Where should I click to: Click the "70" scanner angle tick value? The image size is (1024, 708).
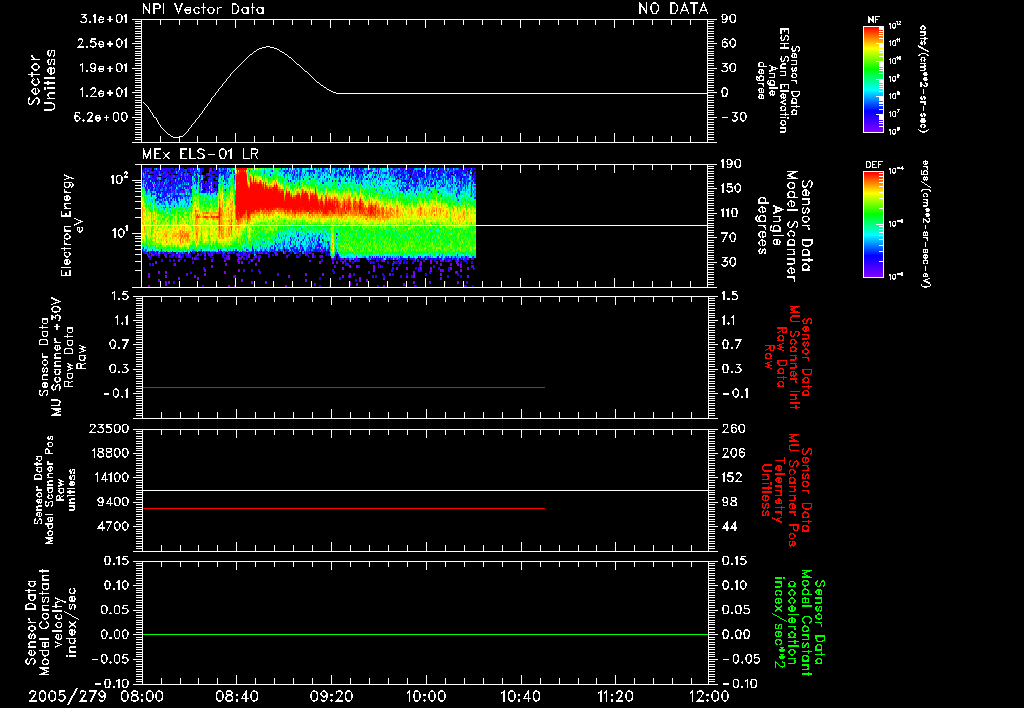click(x=729, y=238)
